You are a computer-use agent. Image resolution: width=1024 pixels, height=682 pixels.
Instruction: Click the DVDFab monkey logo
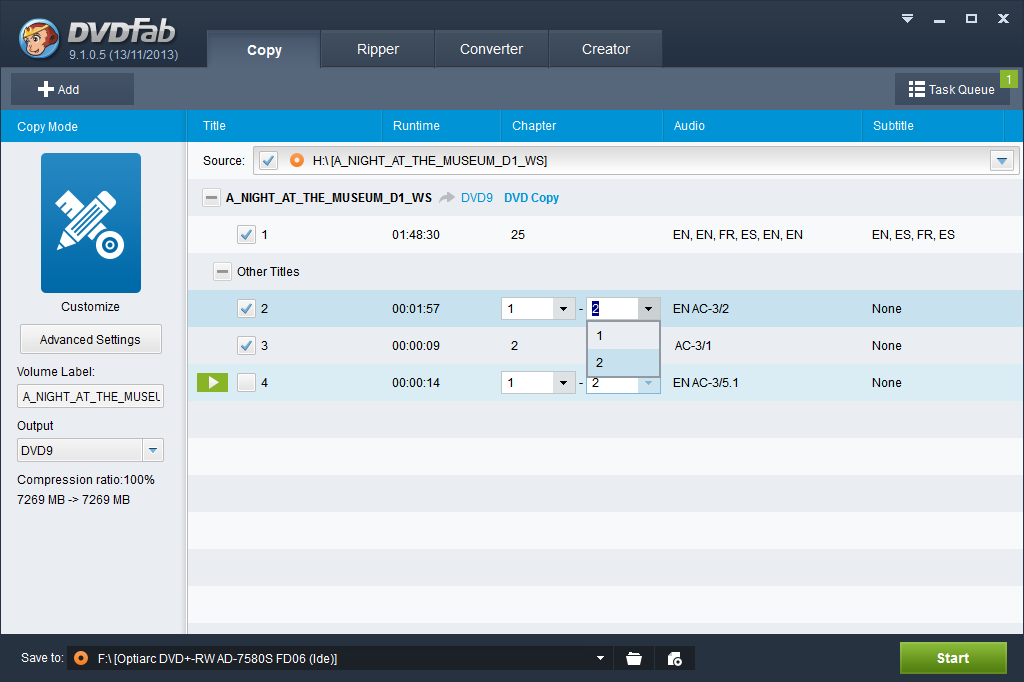pyautogui.click(x=40, y=39)
